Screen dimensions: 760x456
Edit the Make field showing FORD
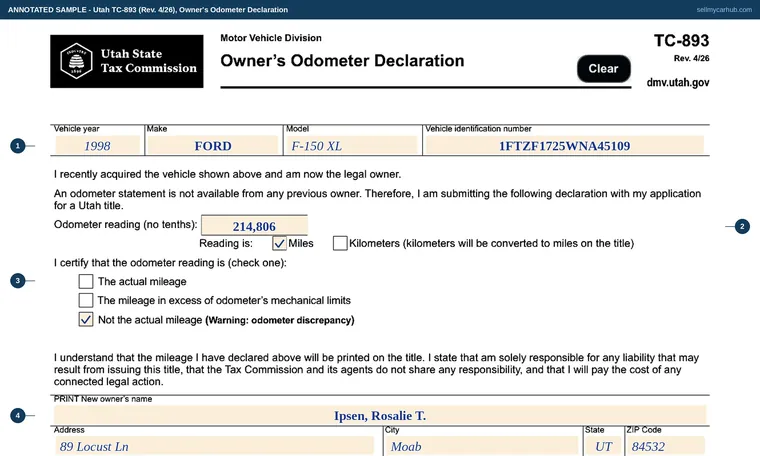coord(213,146)
